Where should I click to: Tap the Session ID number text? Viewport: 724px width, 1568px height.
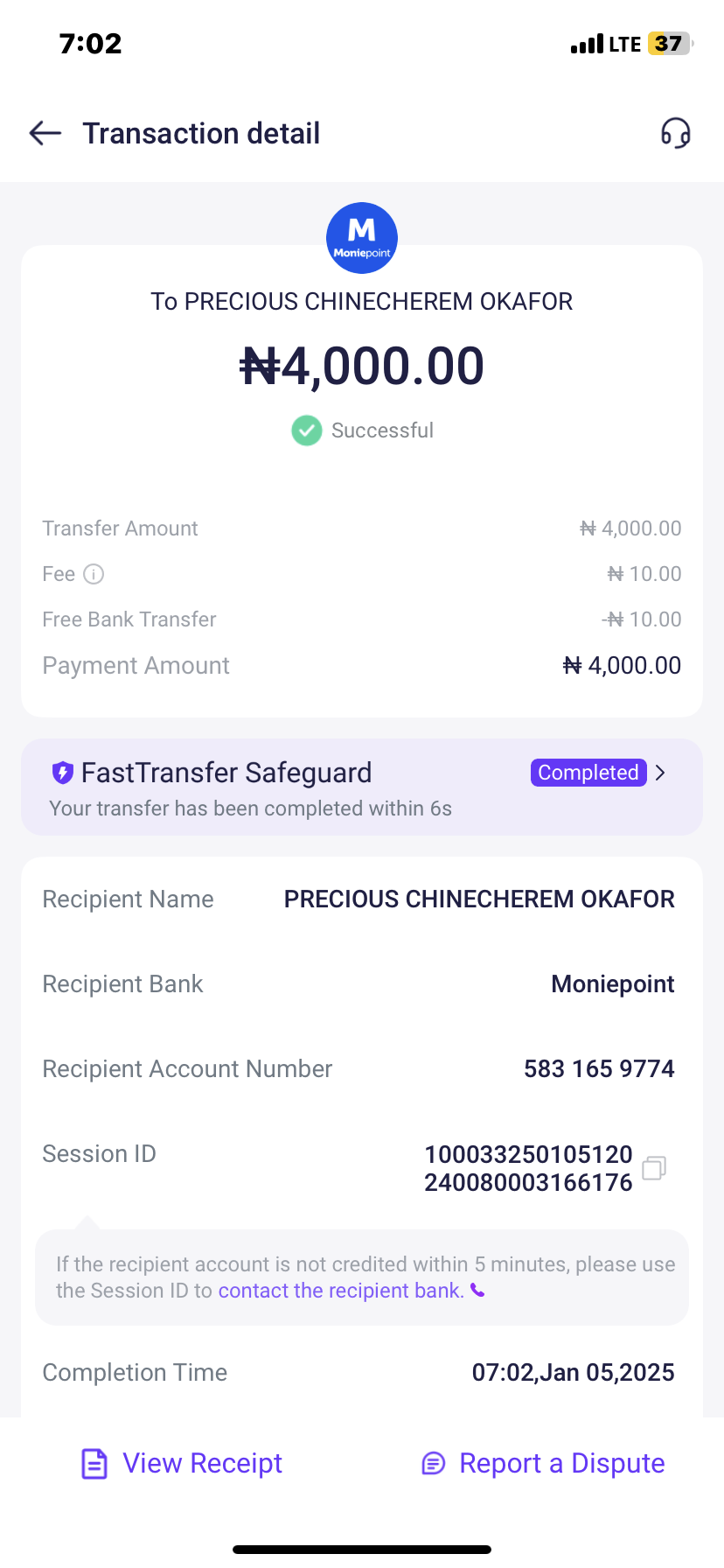(528, 1168)
